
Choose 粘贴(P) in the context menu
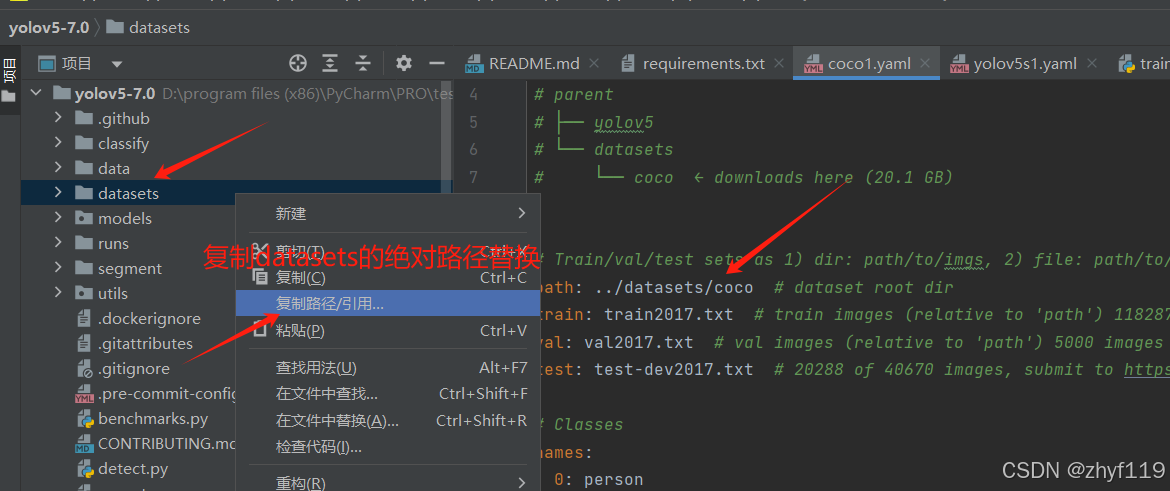click(x=388, y=331)
